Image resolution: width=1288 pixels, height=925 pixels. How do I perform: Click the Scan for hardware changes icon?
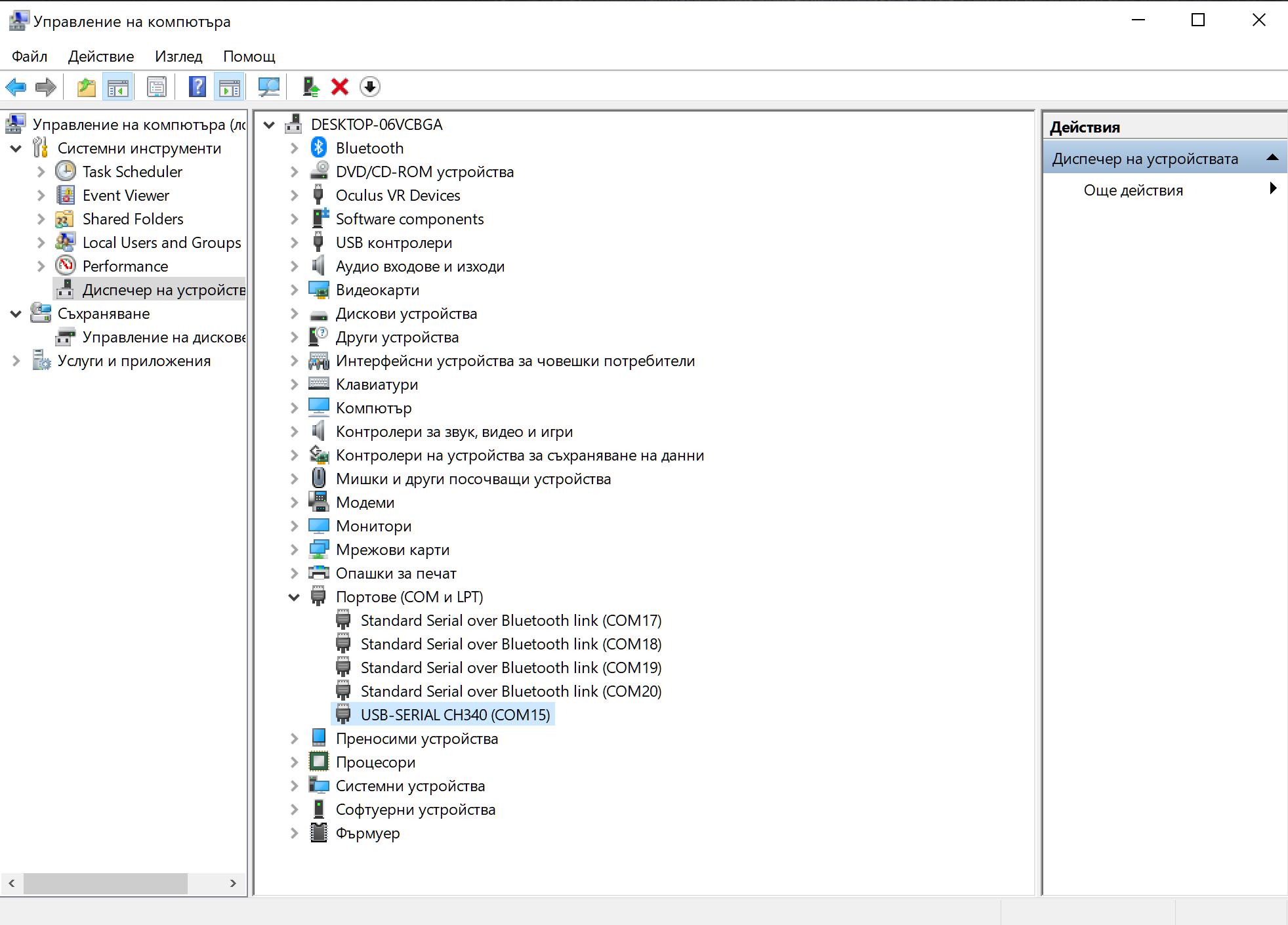click(269, 87)
